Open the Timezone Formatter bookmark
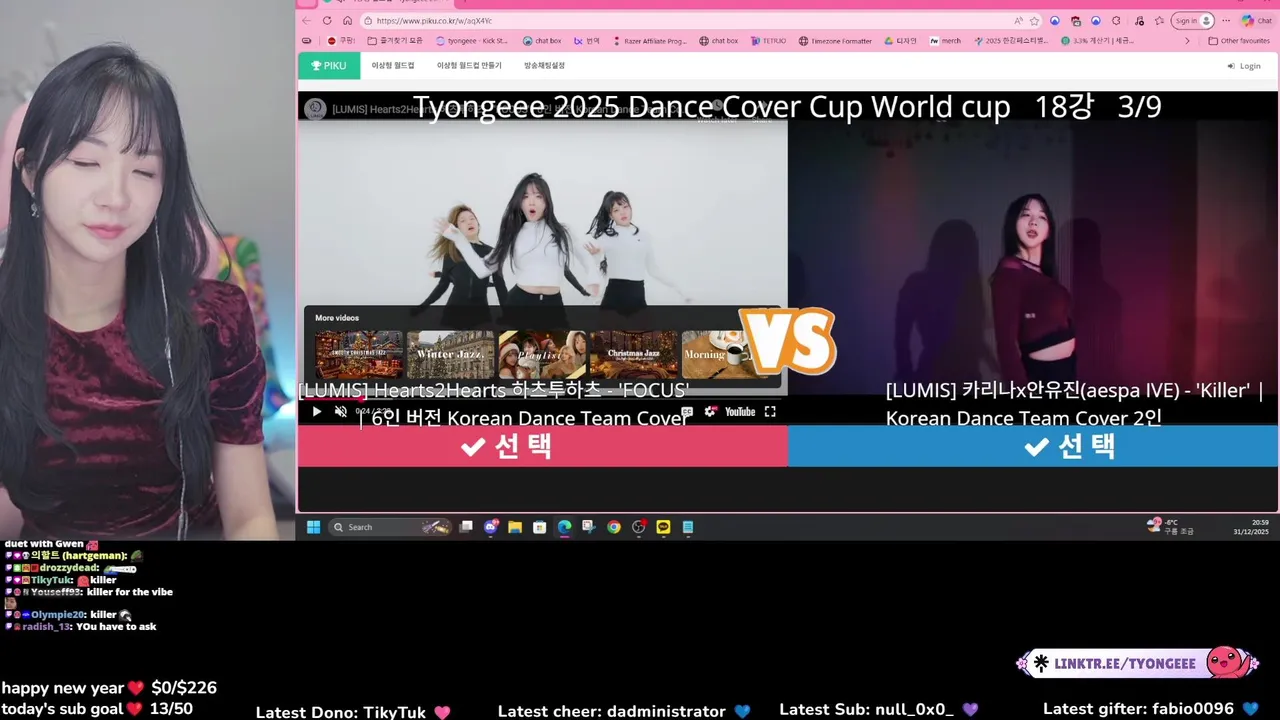 [x=835, y=41]
